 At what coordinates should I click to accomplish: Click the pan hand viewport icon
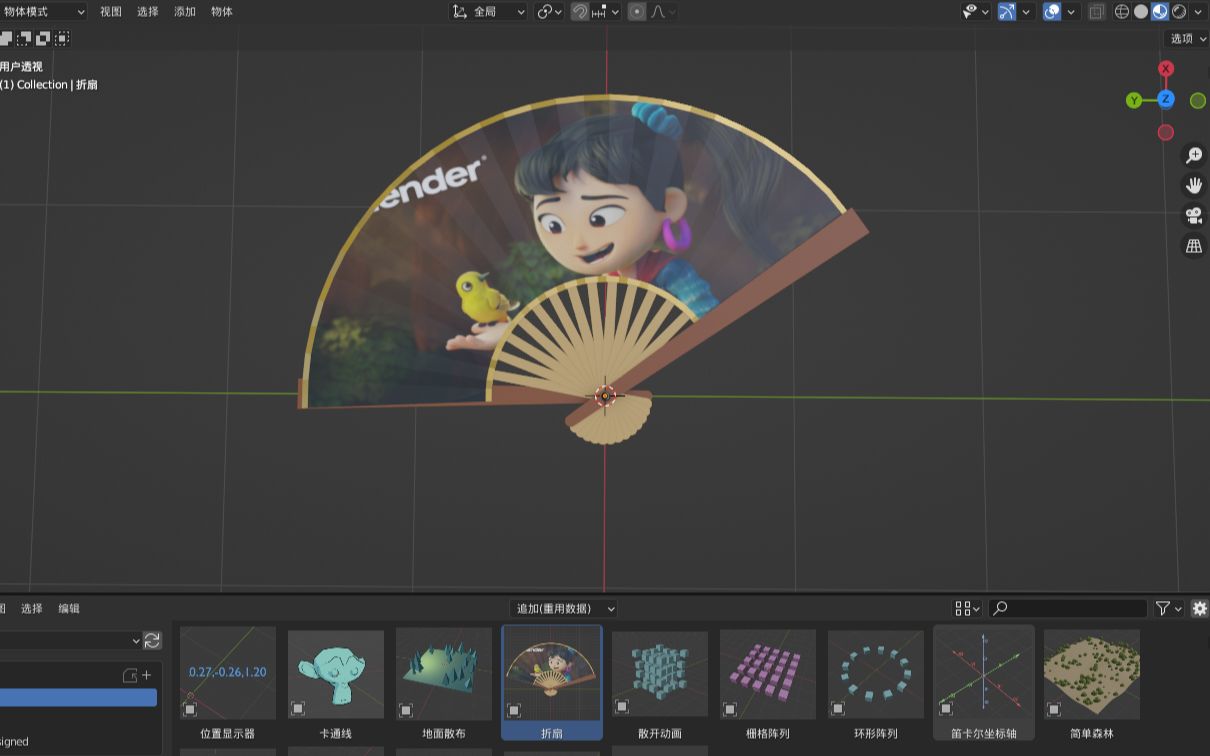tap(1194, 185)
